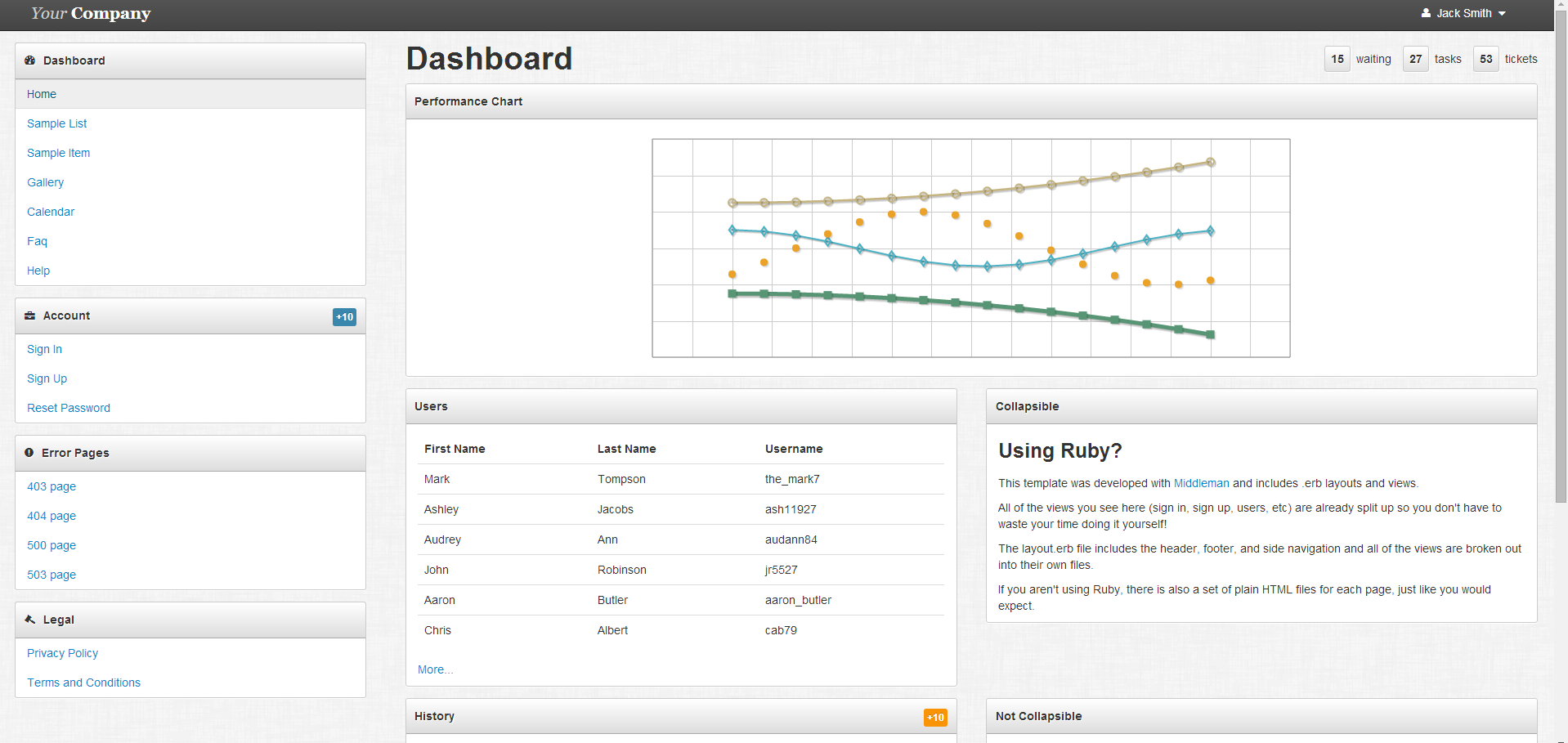This screenshot has width=1568, height=743.
Task: Click the Your Company brand logo
Action: pyautogui.click(x=91, y=13)
